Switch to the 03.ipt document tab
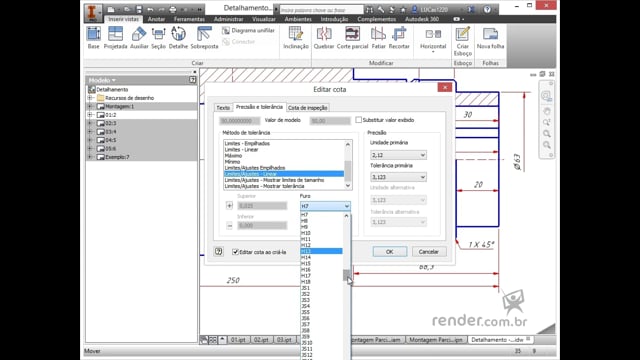The width and height of the screenshot is (640, 360). click(284, 340)
